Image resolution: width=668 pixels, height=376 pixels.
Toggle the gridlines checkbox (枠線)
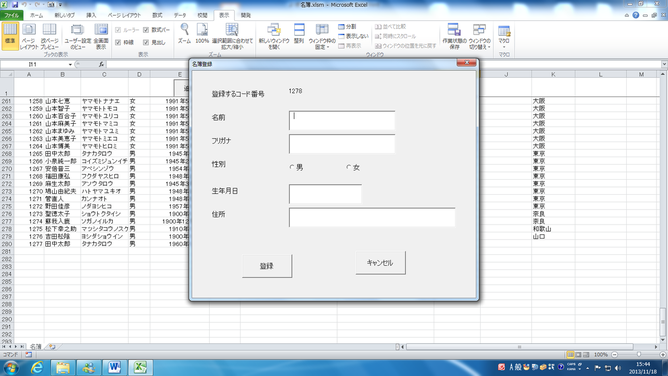(118, 42)
